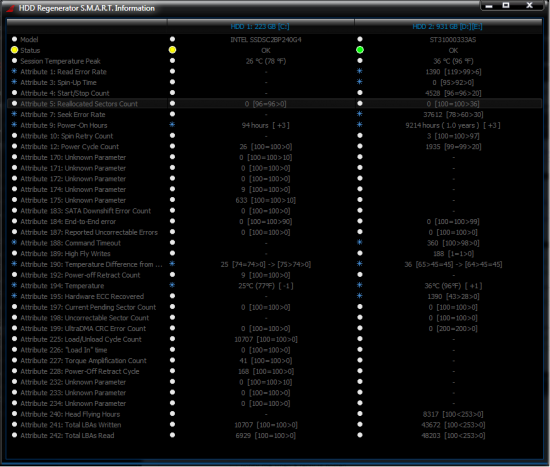Click the 1935 [99=99>20] Power Cycle value
Image resolution: width=550 pixels, height=467 pixels.
click(453, 147)
